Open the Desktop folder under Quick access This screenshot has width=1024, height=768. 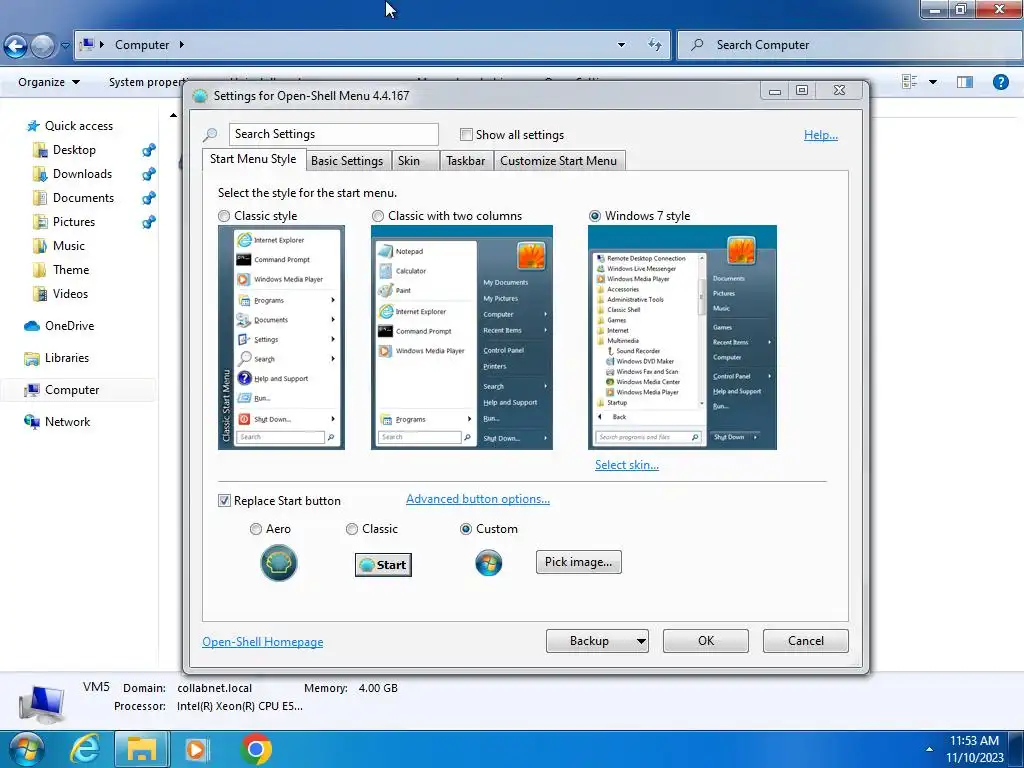coord(64,150)
